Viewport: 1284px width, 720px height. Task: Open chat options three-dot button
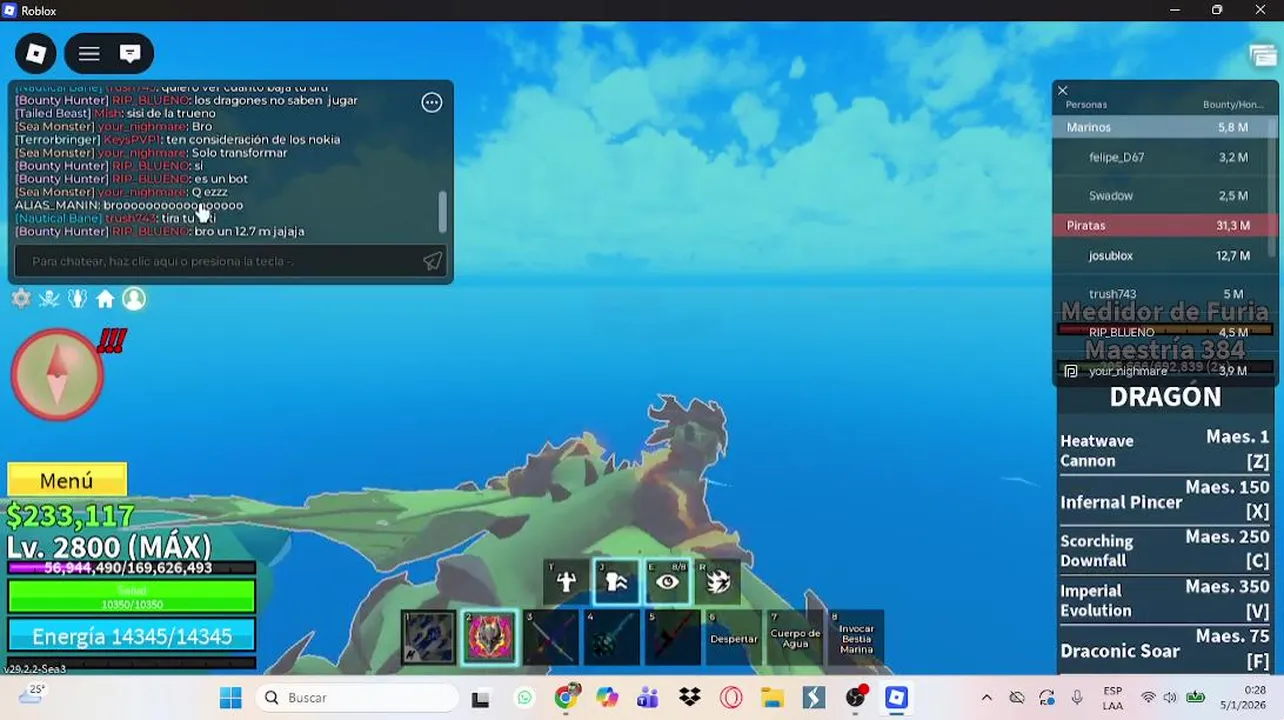point(432,102)
